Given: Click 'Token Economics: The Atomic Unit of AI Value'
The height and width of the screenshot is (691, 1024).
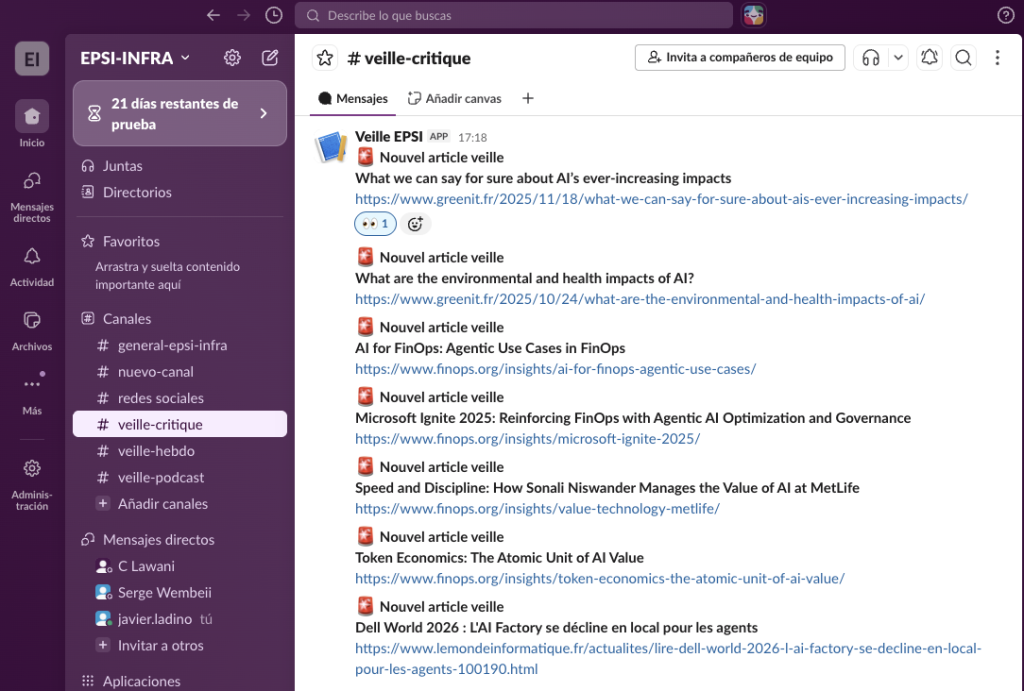Looking at the screenshot, I should click(x=500, y=558).
